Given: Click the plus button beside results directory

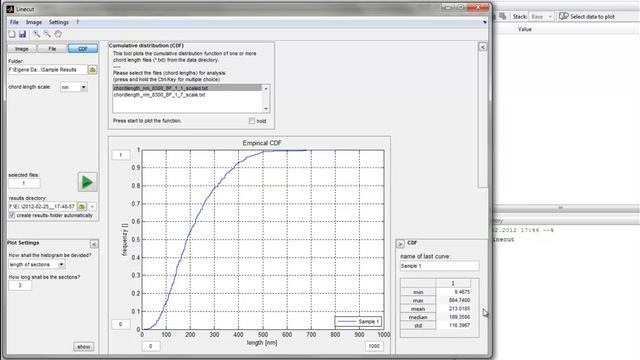Looking at the screenshot, I should [x=92, y=207].
